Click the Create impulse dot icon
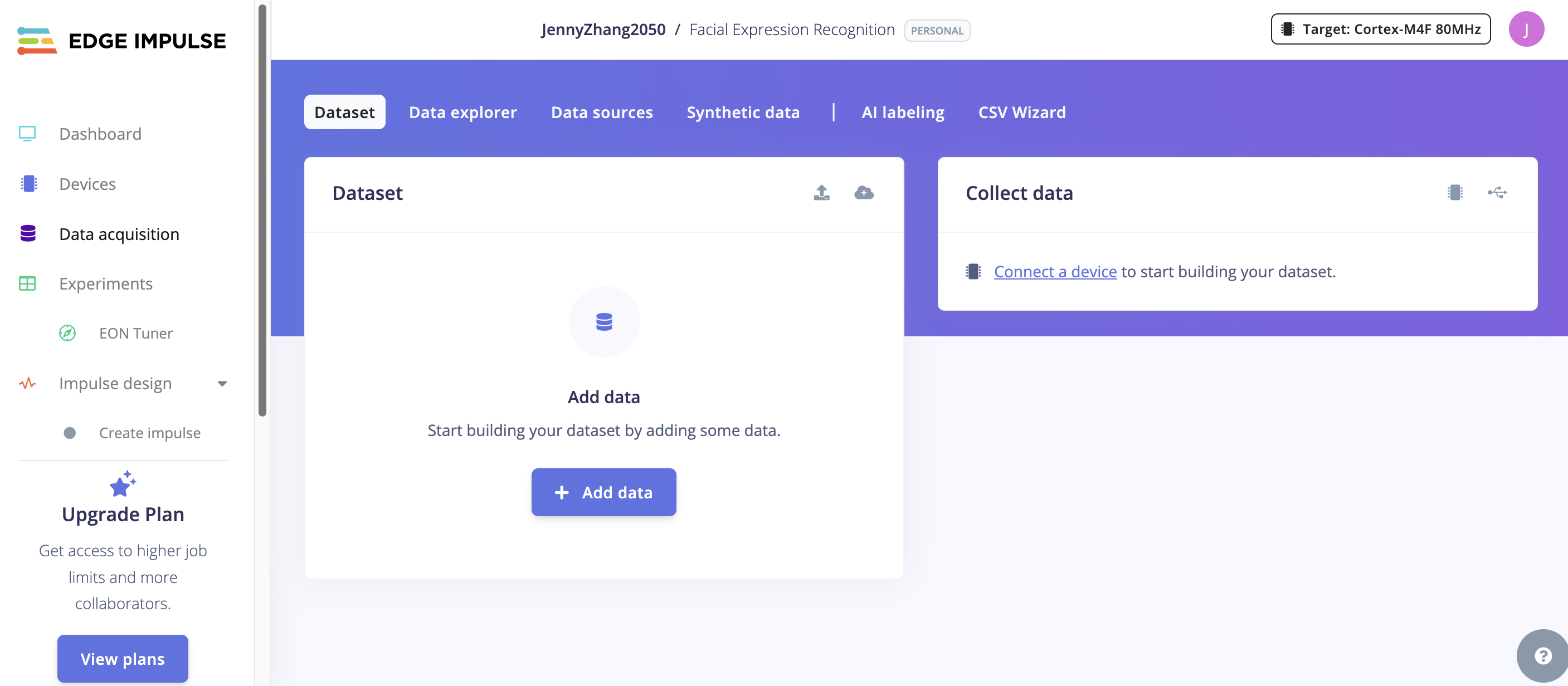The height and width of the screenshot is (686, 1568). point(70,433)
